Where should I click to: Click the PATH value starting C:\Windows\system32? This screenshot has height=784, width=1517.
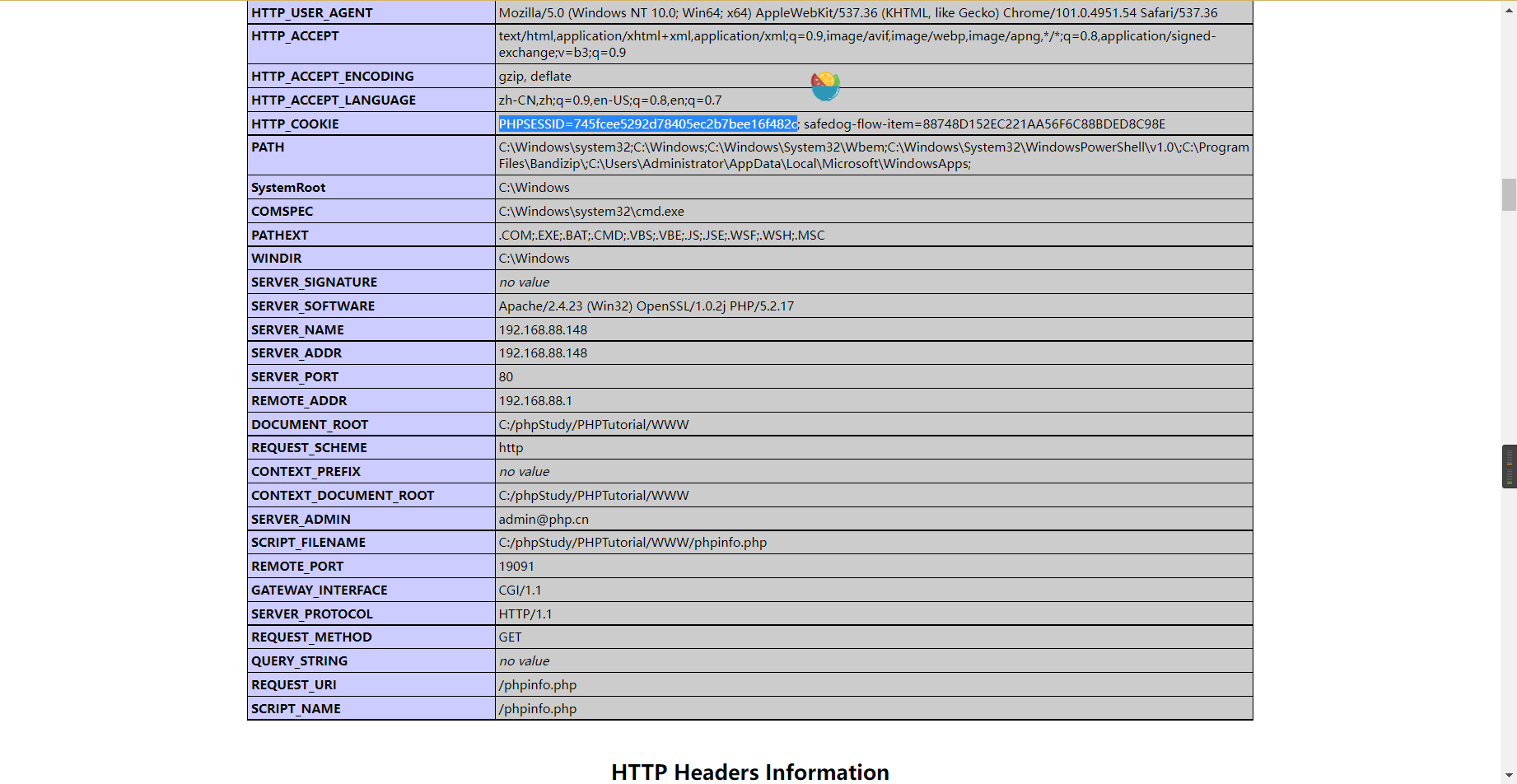click(874, 155)
